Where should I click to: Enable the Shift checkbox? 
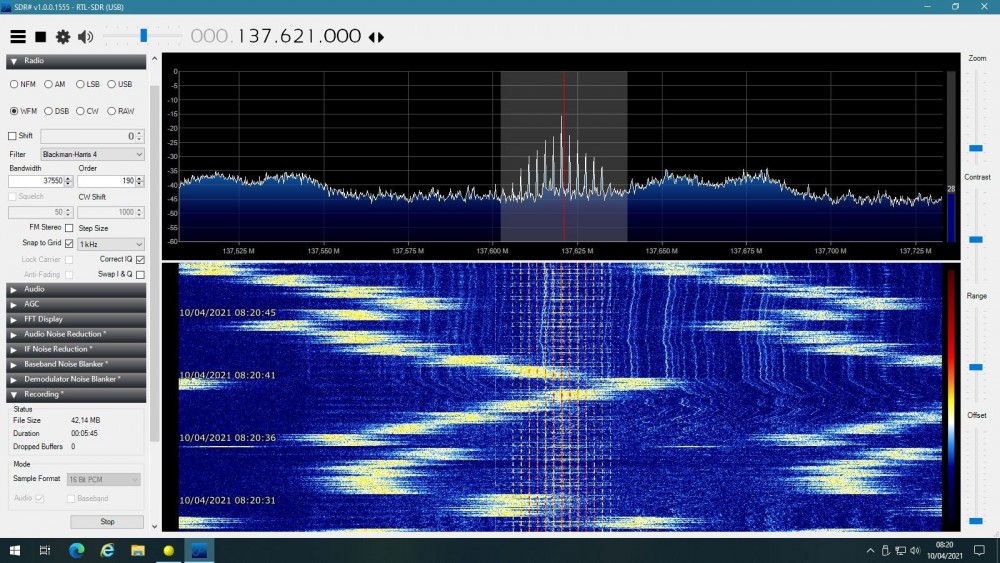(x=12, y=136)
